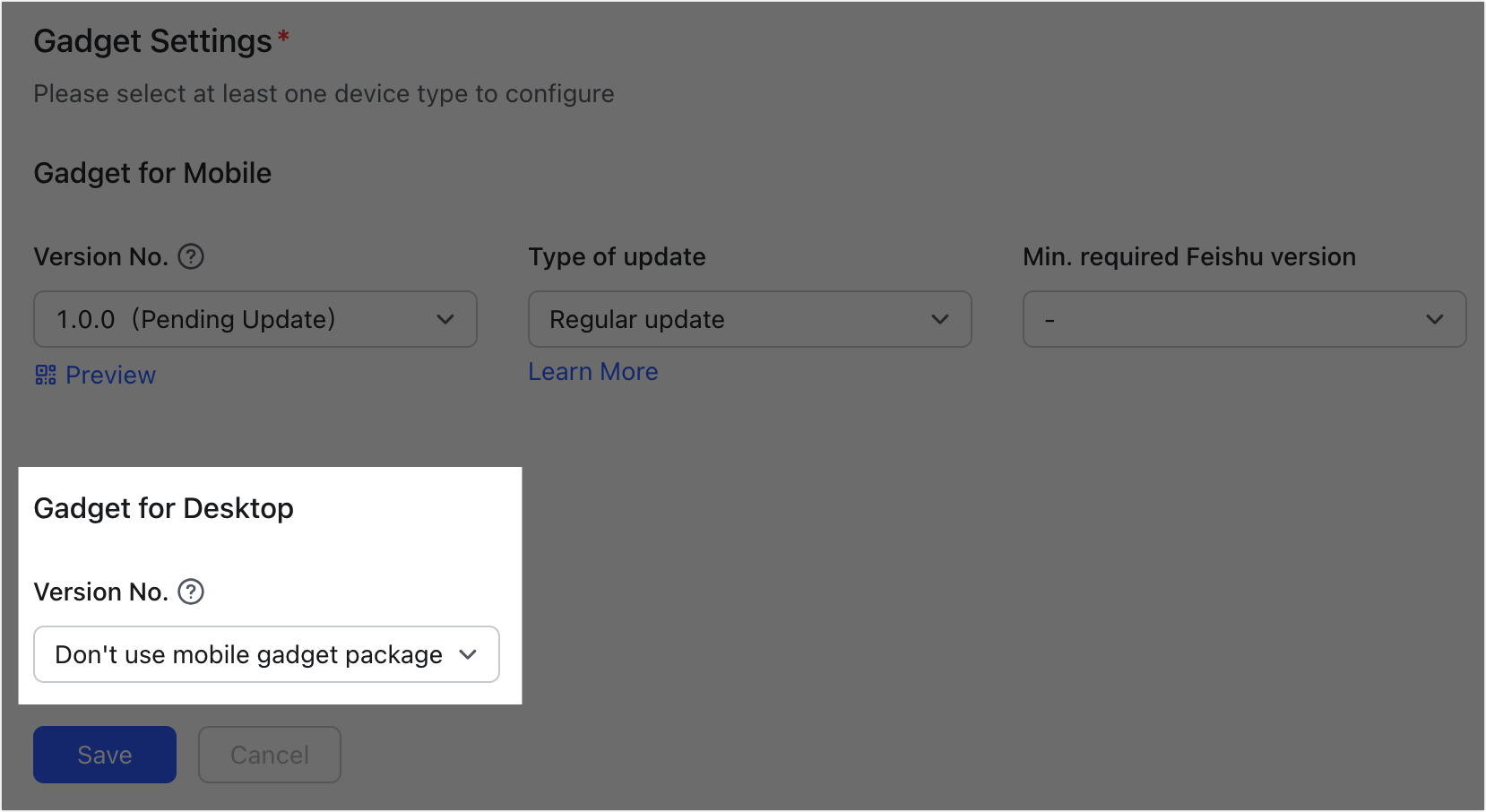Viewport: 1486px width, 812px height.
Task: Click the "Gadget for Mobile" heading
Action: [x=152, y=173]
